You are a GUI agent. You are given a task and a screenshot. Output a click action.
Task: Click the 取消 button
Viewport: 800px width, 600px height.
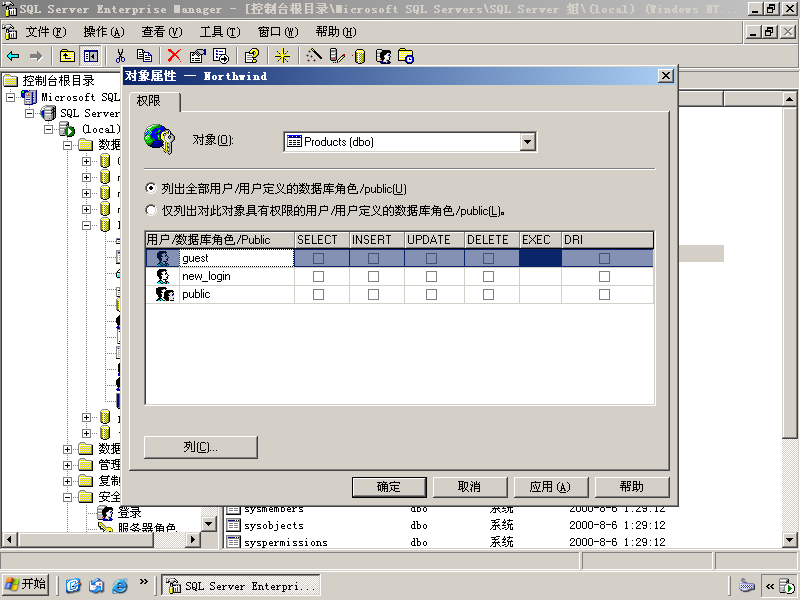[x=470, y=487]
